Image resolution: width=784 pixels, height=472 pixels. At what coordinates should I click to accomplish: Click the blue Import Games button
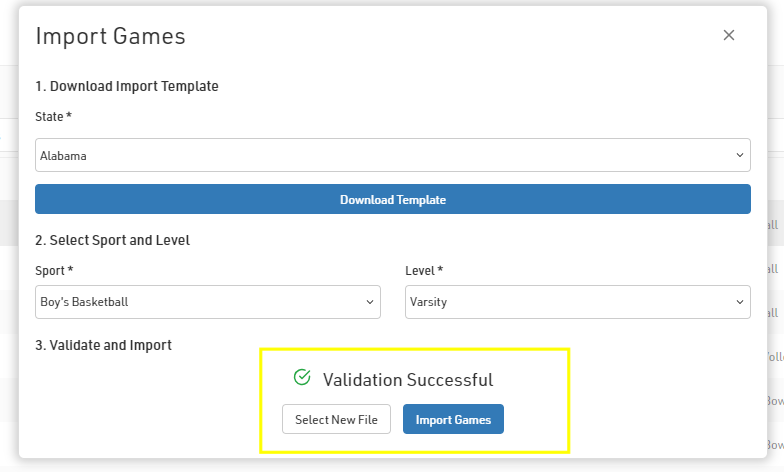453,420
